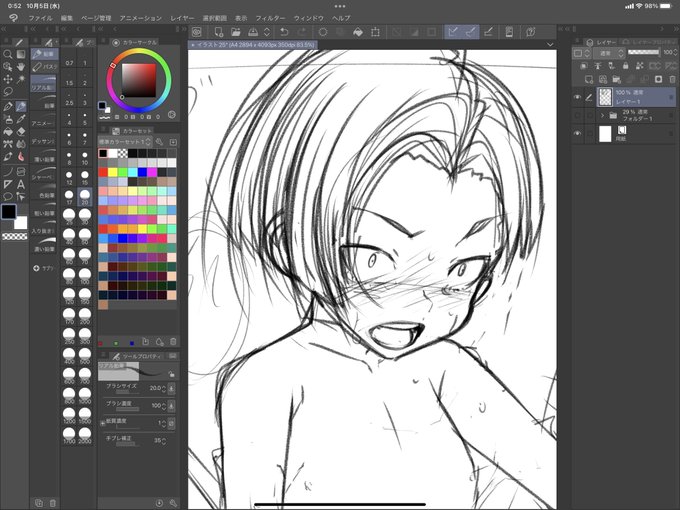Screen dimensions: 680x510
Task: Select the Text tool
Action: 21,184
